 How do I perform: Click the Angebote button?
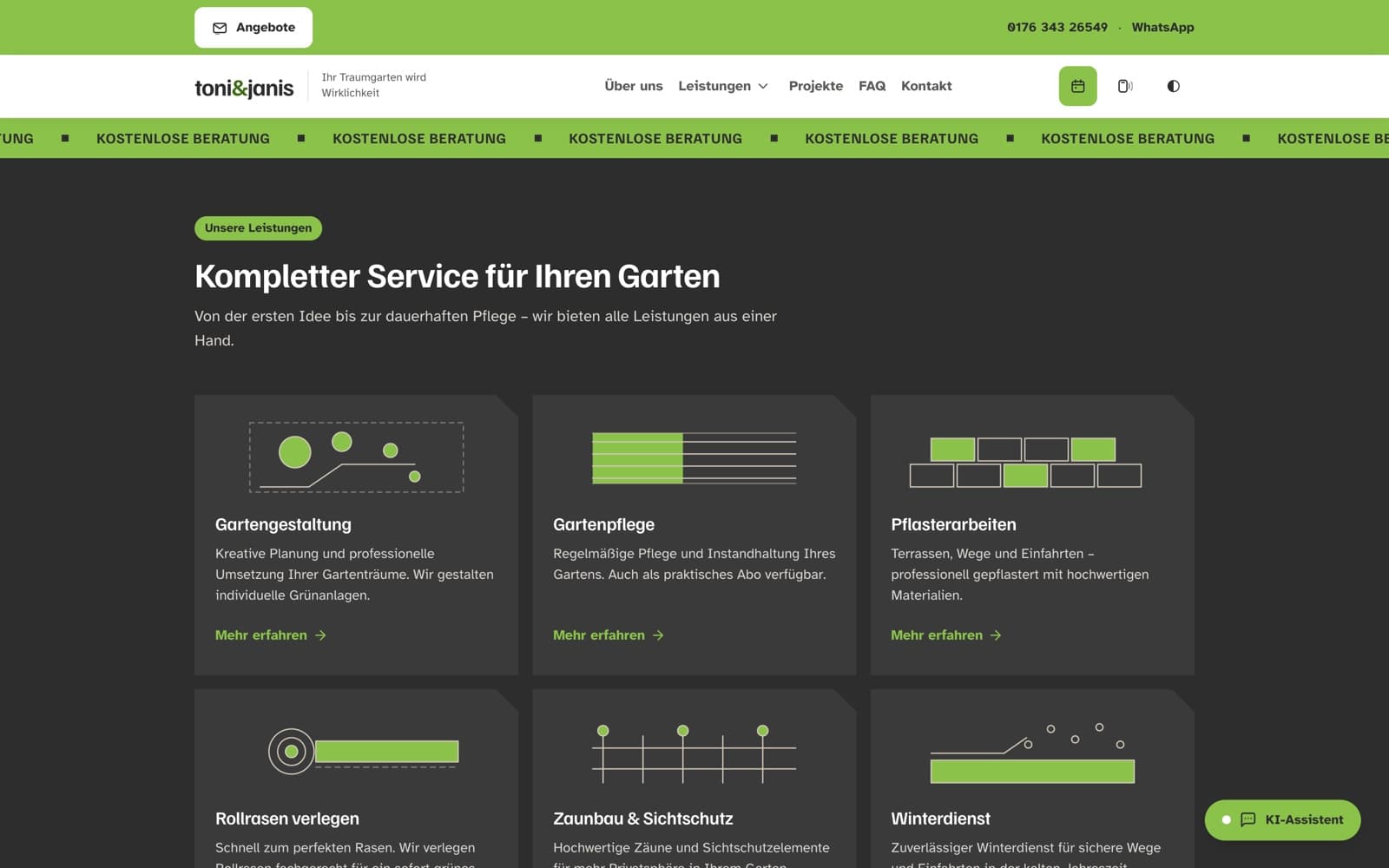point(253,28)
